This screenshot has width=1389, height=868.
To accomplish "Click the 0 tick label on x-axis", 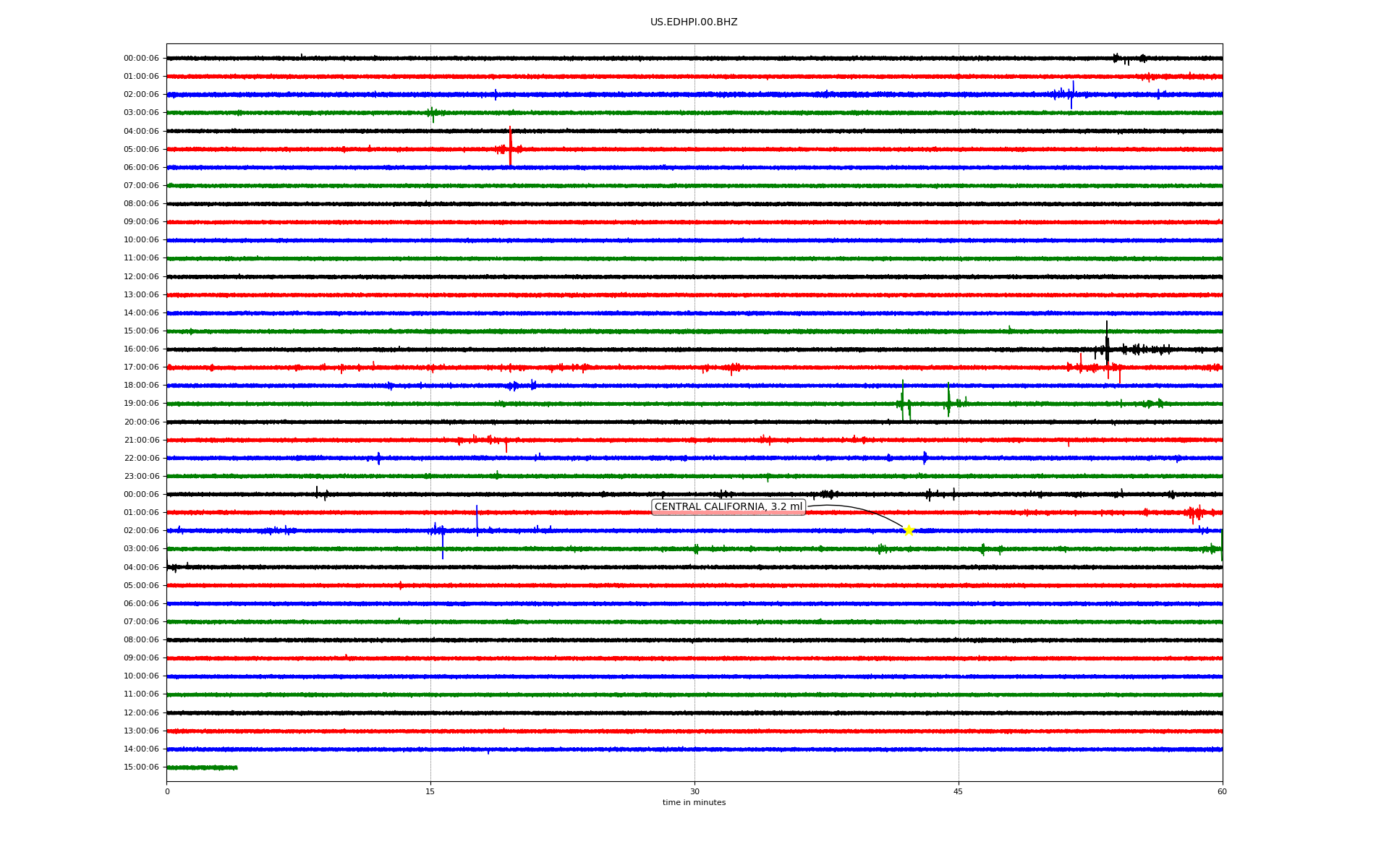I will [167, 791].
